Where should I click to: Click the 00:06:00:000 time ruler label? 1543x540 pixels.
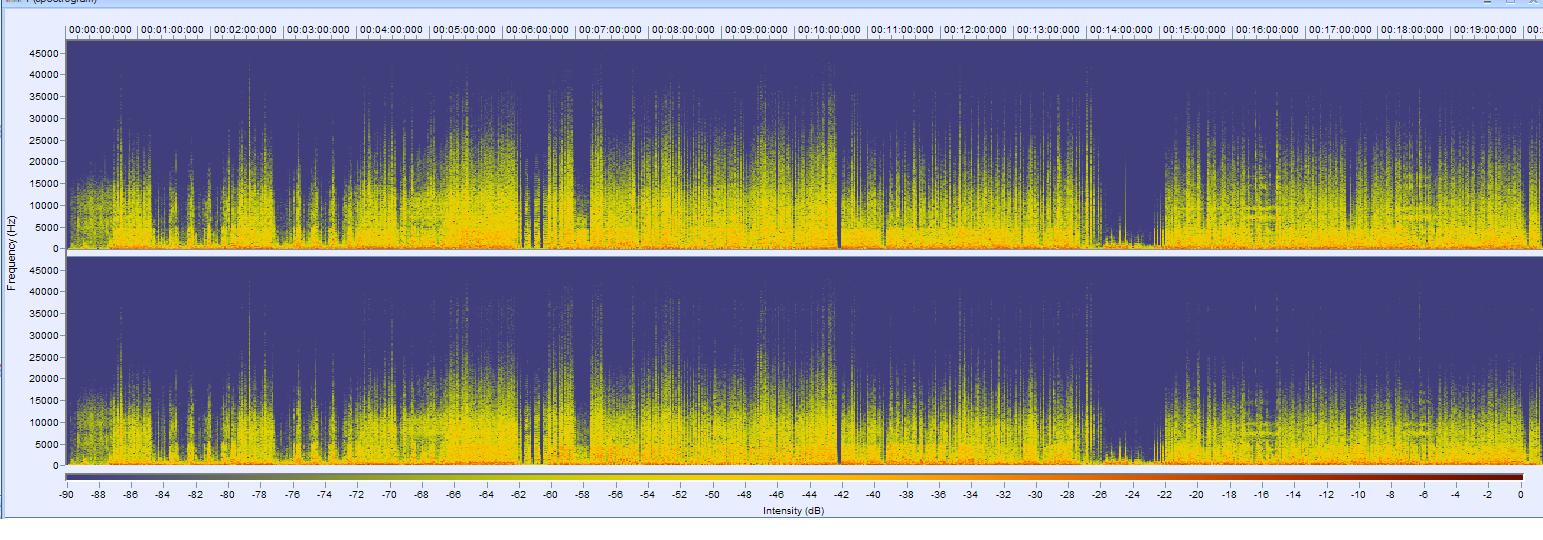538,30
